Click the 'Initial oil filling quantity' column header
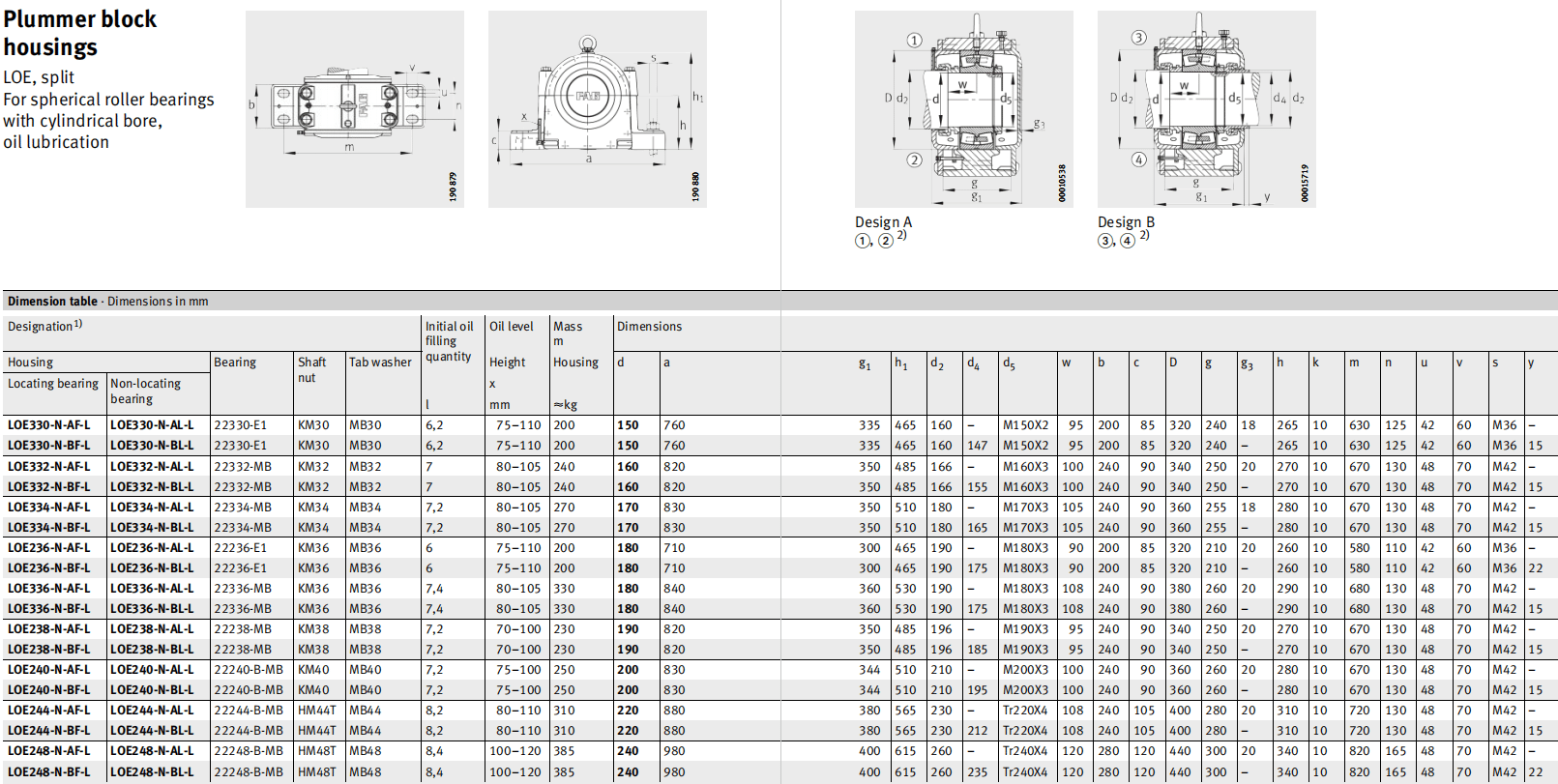Image resolution: width=1558 pixels, height=784 pixels. (449, 341)
